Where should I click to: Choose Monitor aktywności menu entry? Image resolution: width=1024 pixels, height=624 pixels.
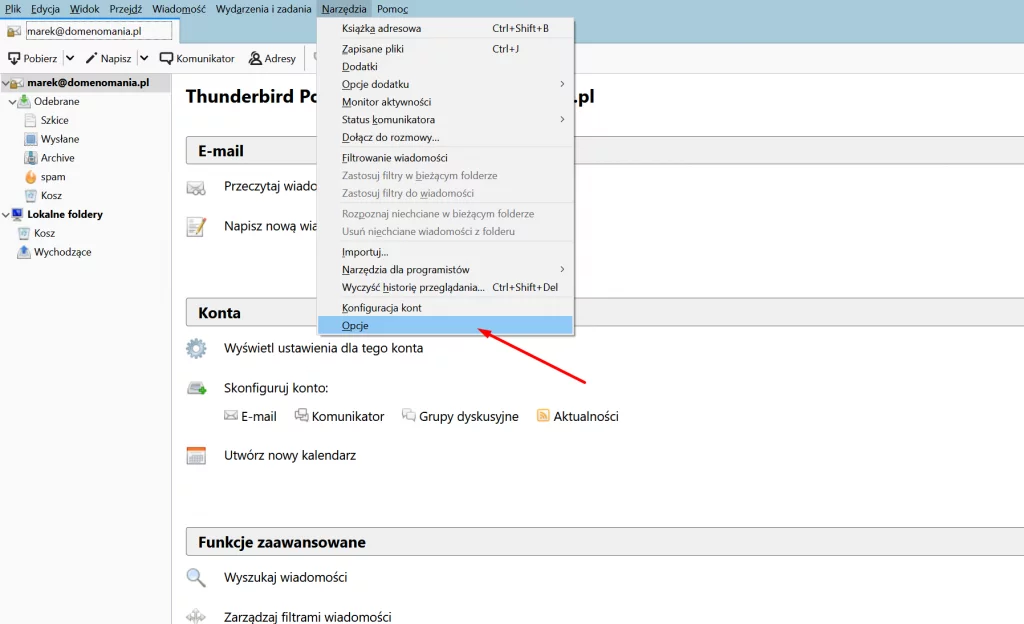click(445, 102)
